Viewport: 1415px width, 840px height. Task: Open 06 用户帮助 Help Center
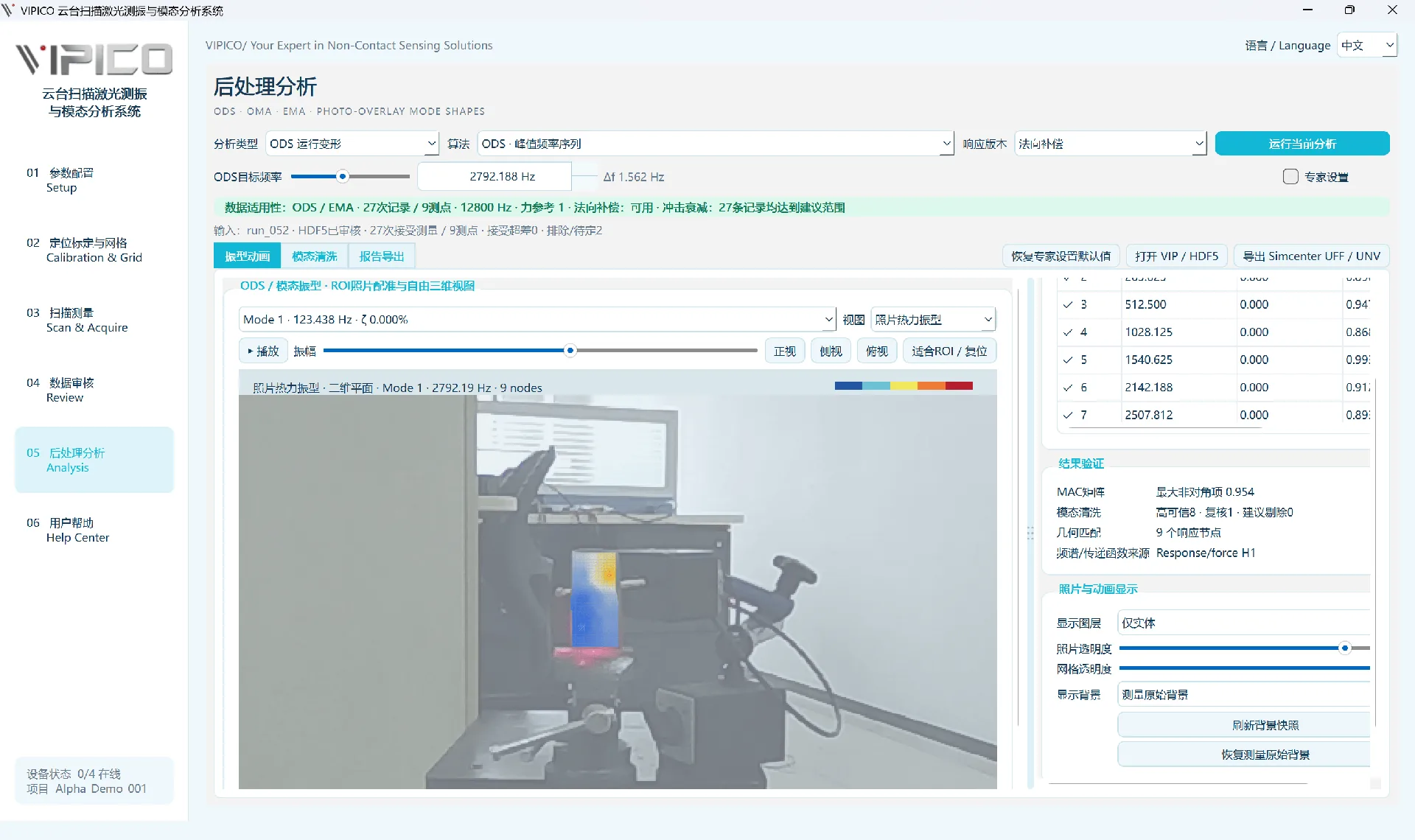(x=94, y=530)
